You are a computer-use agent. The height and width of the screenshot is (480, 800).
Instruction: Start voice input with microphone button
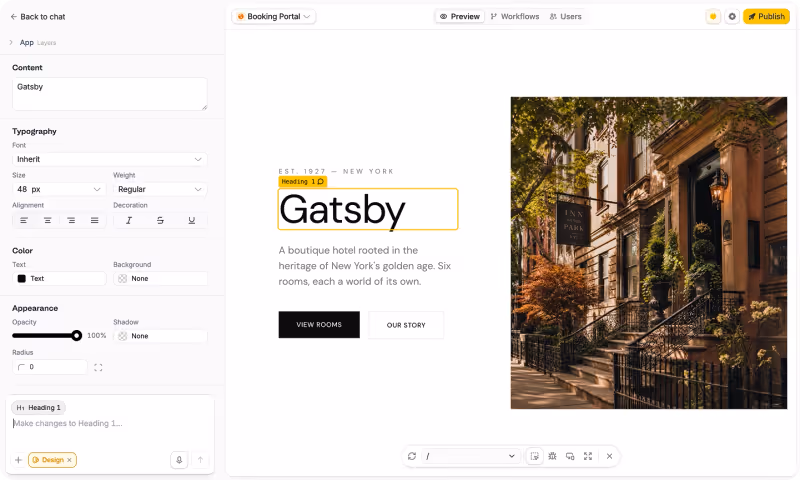(179, 460)
